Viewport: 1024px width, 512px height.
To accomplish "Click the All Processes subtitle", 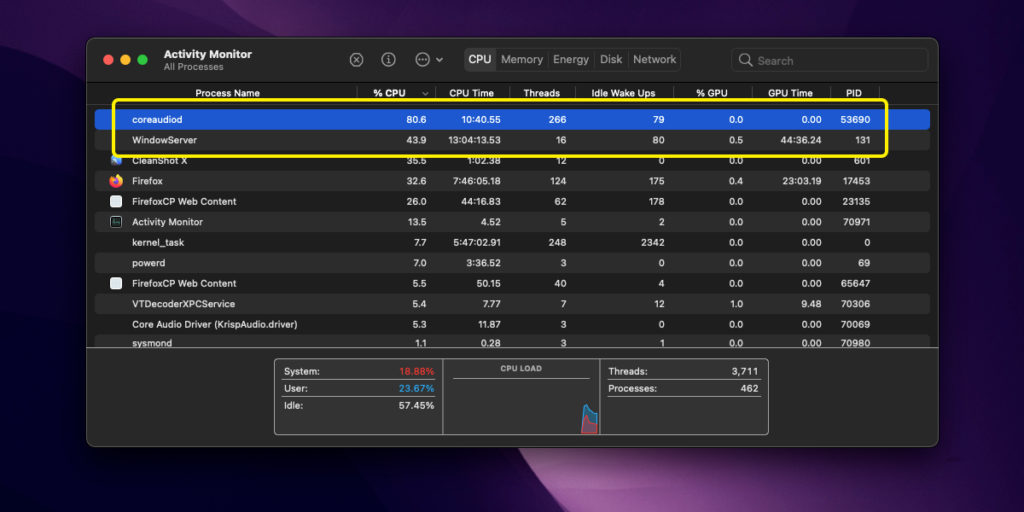I will coord(193,67).
